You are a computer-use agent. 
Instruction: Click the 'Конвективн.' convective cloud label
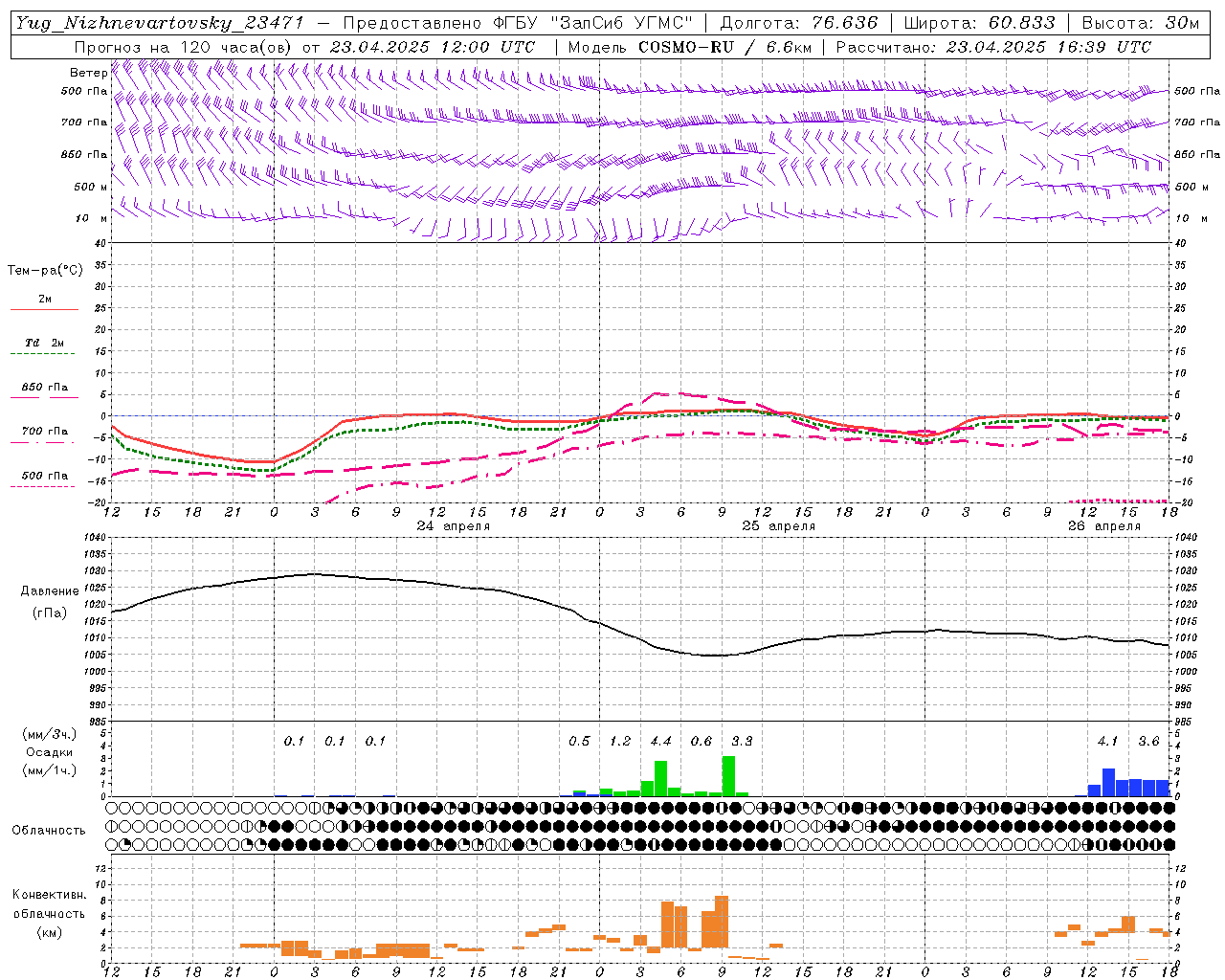[49, 895]
